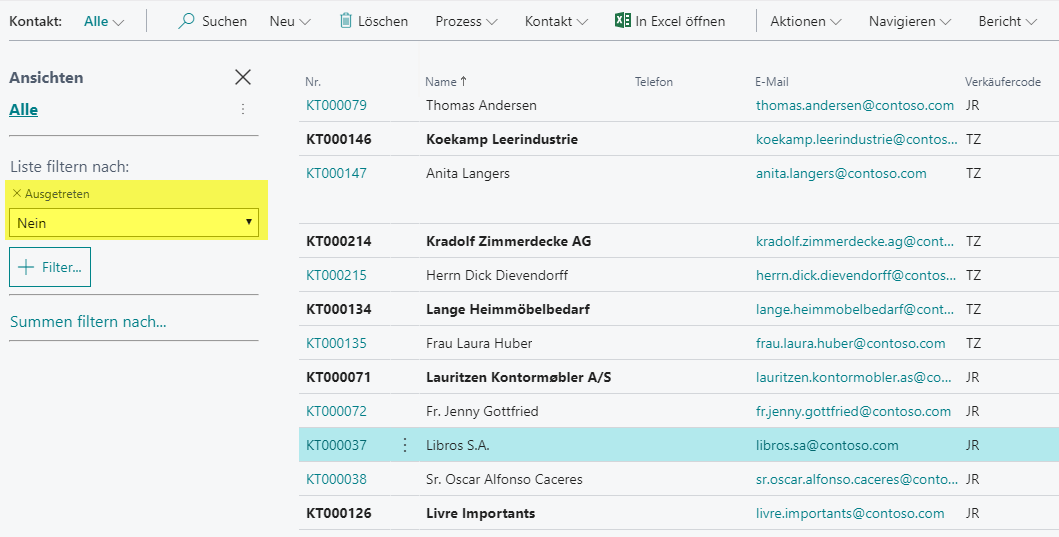This screenshot has width=1059, height=537.
Task: Click the plus icon of Filter button
Action: (x=26, y=267)
